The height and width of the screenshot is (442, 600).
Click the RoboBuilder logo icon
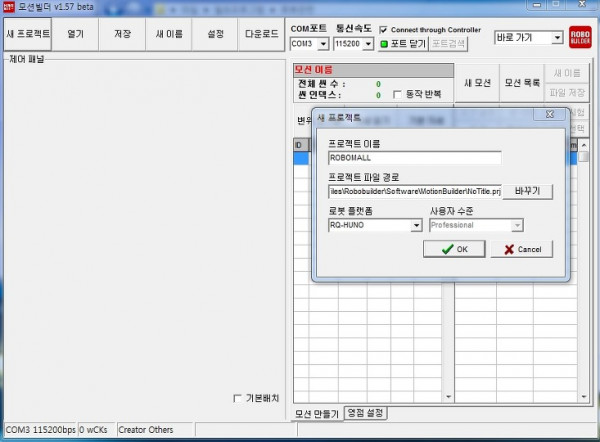click(580, 37)
